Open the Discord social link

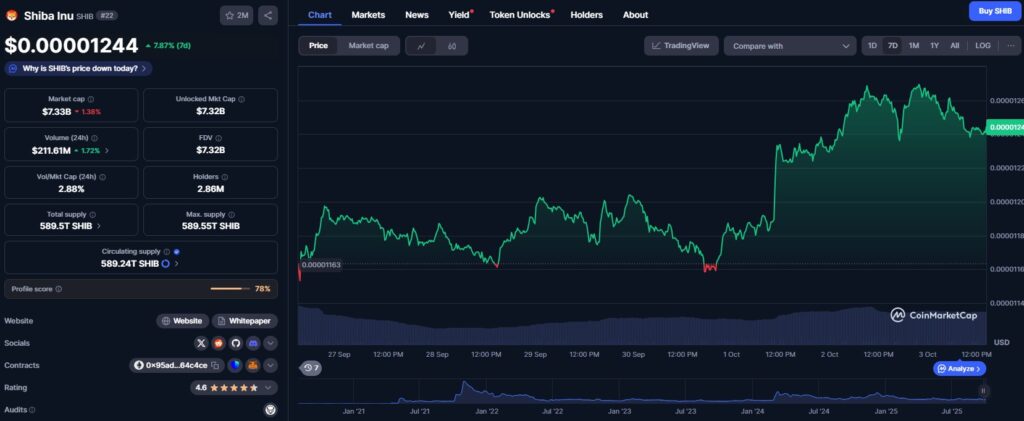point(253,343)
